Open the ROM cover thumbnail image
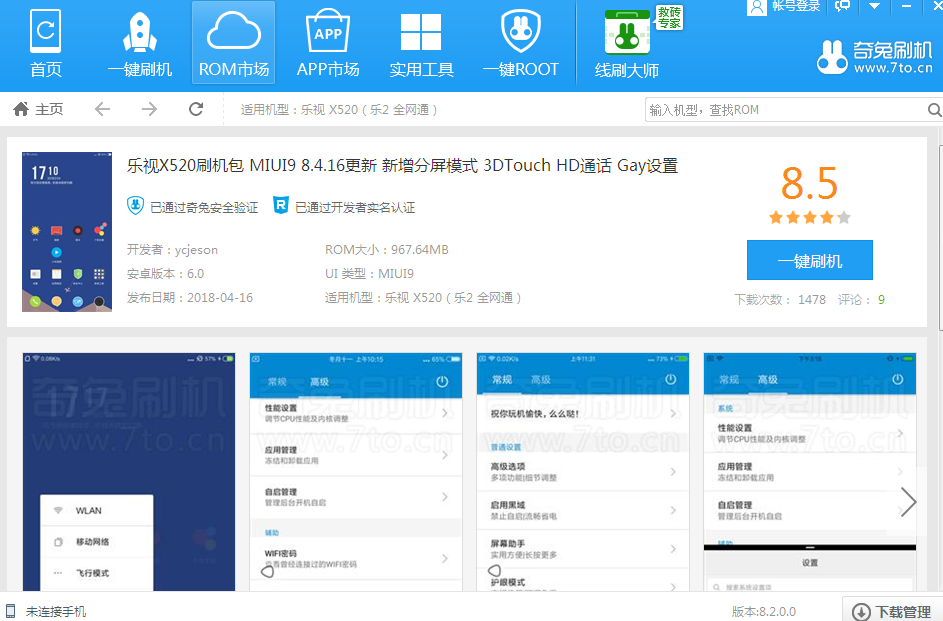 pyautogui.click(x=67, y=232)
